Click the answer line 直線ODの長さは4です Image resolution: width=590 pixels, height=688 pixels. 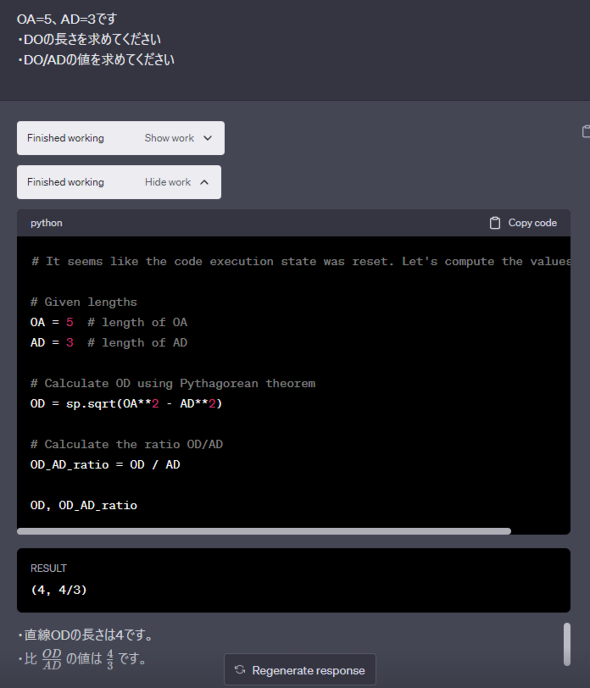click(x=86, y=634)
